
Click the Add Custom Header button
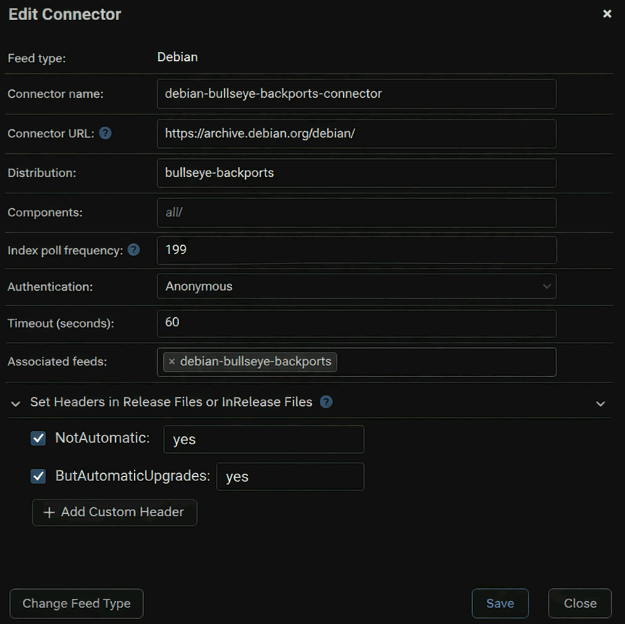115,512
